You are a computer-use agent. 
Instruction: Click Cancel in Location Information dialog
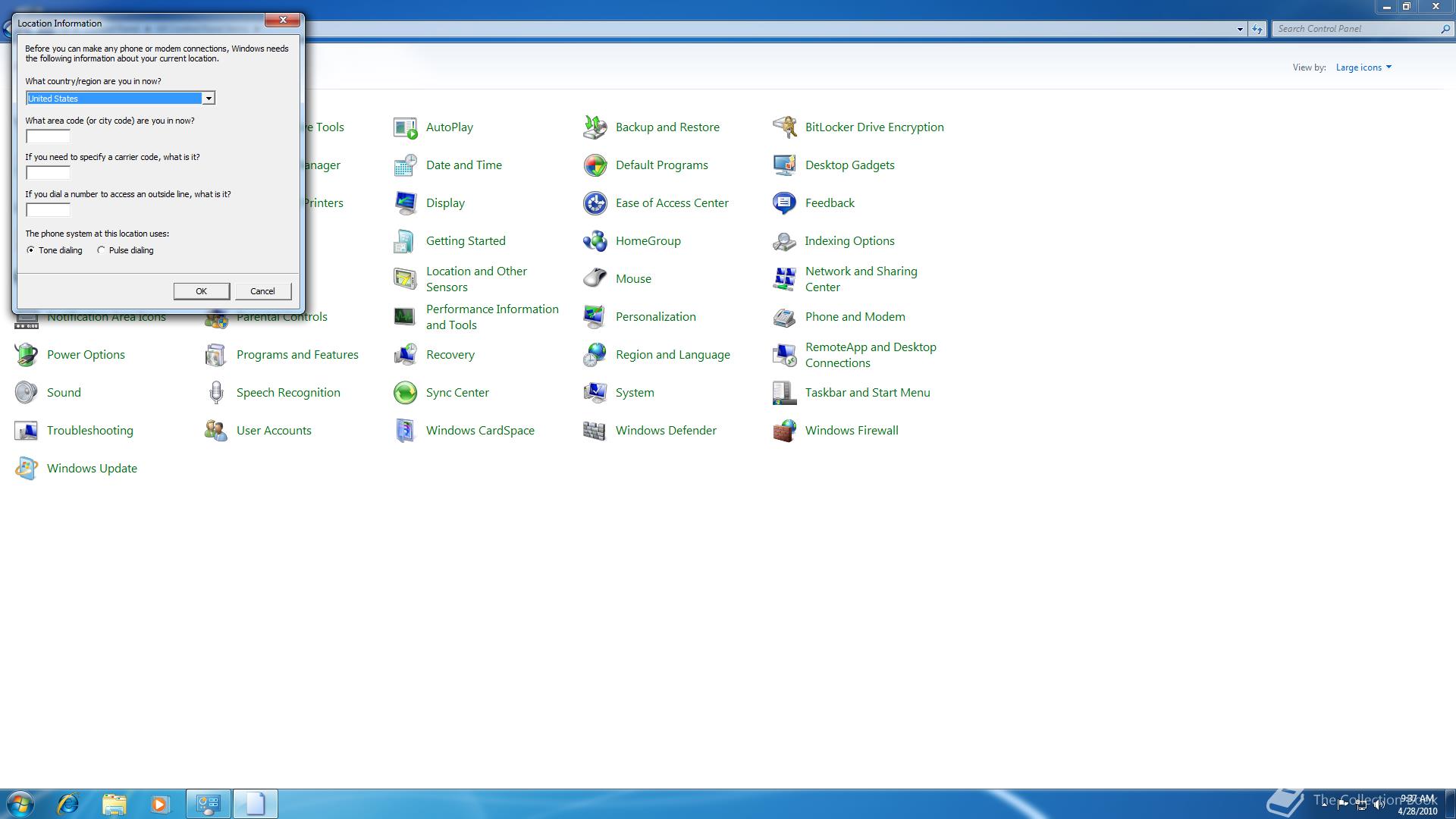(262, 291)
